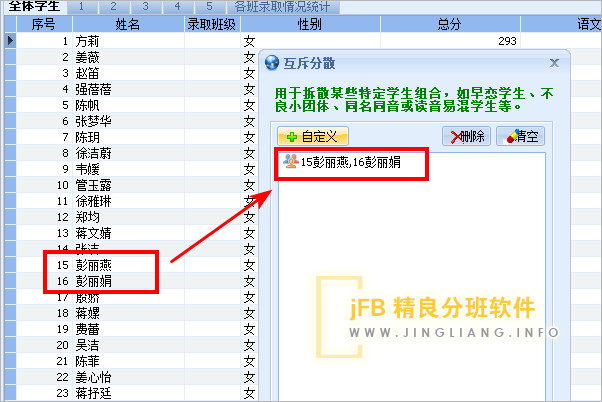Select student 蒋文婧
This screenshot has width=602, height=402.
pyautogui.click(x=93, y=233)
